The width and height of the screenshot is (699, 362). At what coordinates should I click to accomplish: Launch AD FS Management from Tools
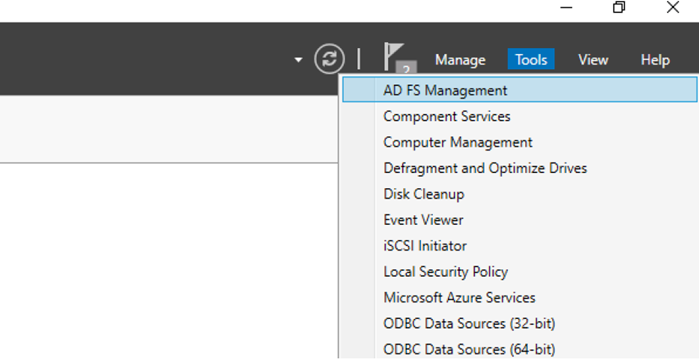pyautogui.click(x=519, y=90)
